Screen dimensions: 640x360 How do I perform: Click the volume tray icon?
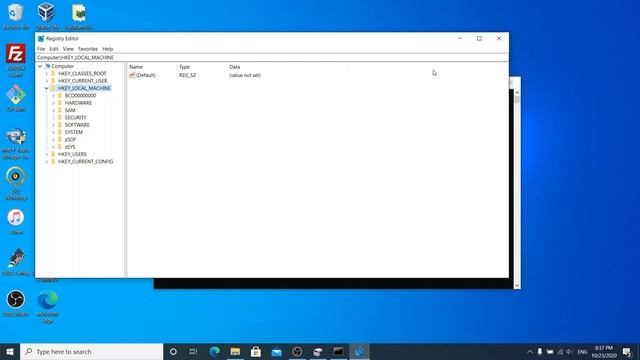point(569,352)
